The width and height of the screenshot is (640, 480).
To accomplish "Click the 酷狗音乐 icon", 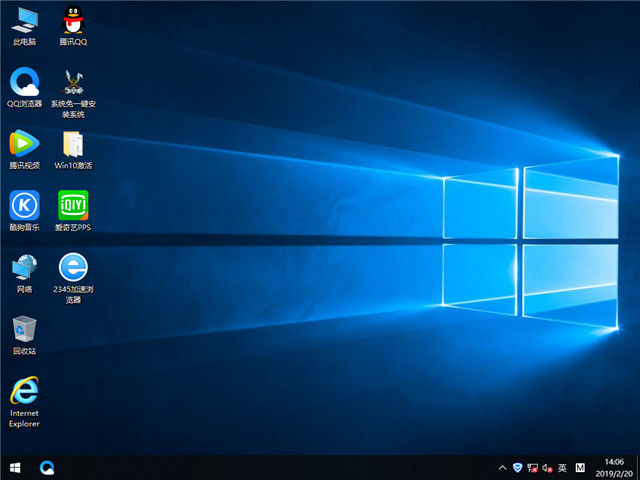I will click(x=24, y=211).
